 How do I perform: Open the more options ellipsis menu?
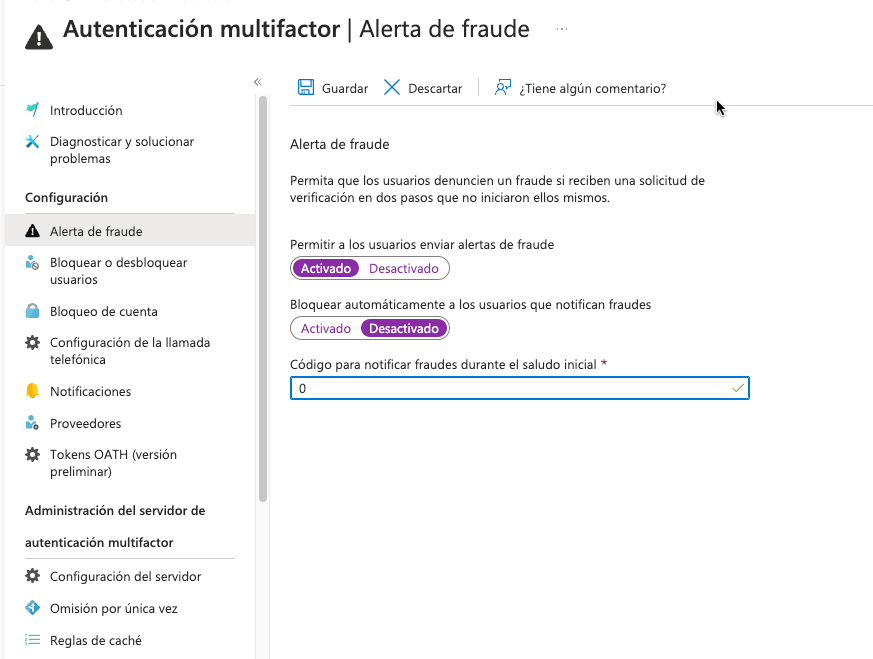tap(562, 30)
